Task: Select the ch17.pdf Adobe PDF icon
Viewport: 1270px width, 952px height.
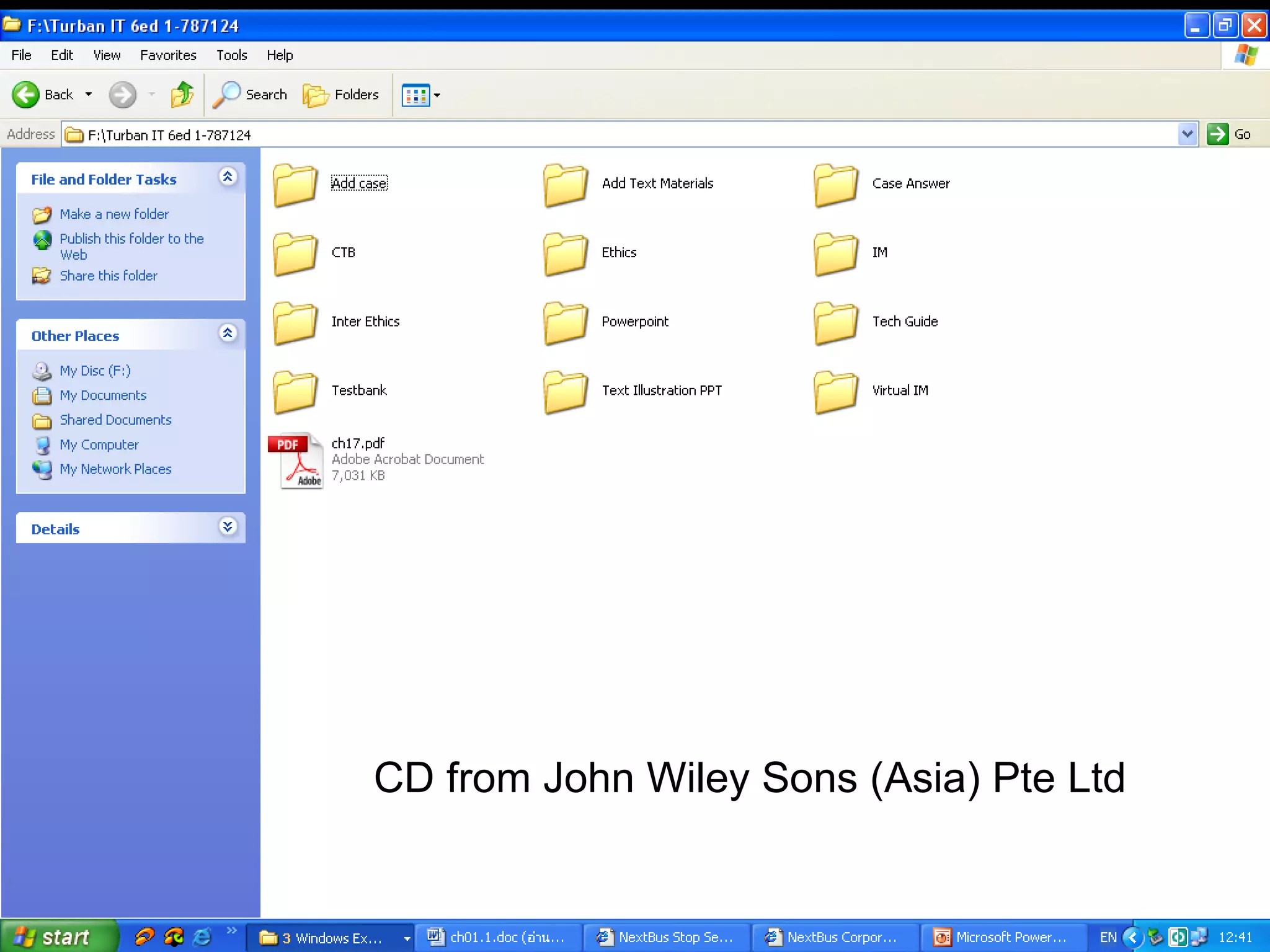Action: pos(296,461)
